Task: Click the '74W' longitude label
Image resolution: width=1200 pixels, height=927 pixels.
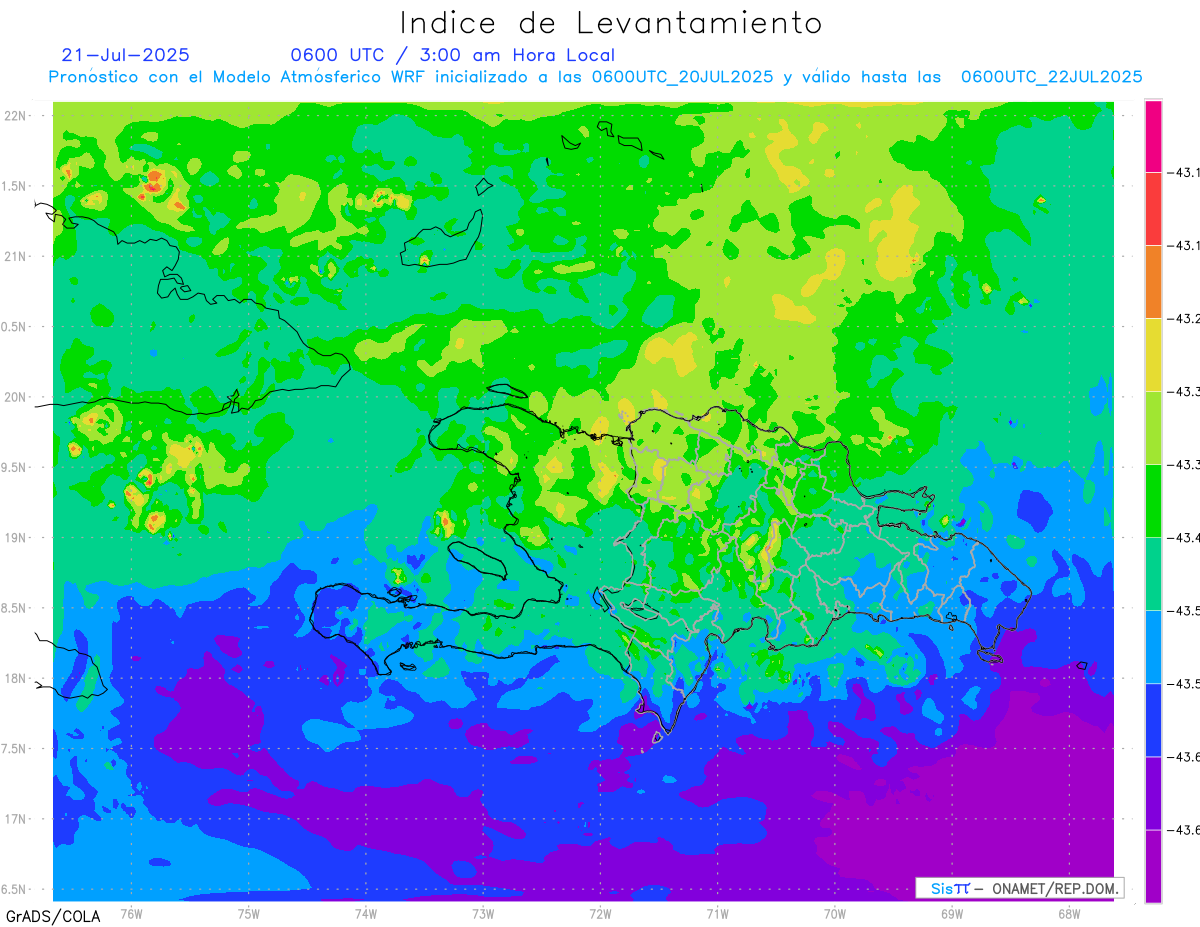Action: [x=366, y=913]
